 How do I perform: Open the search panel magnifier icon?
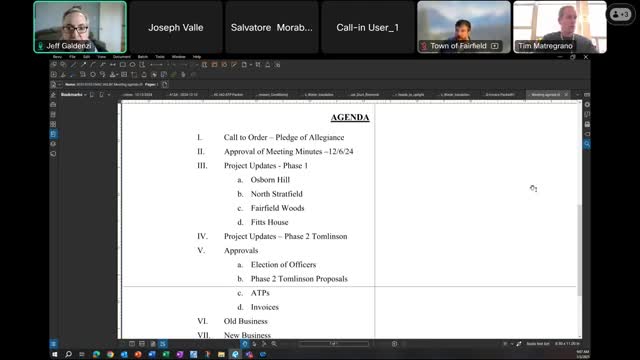(x=587, y=144)
